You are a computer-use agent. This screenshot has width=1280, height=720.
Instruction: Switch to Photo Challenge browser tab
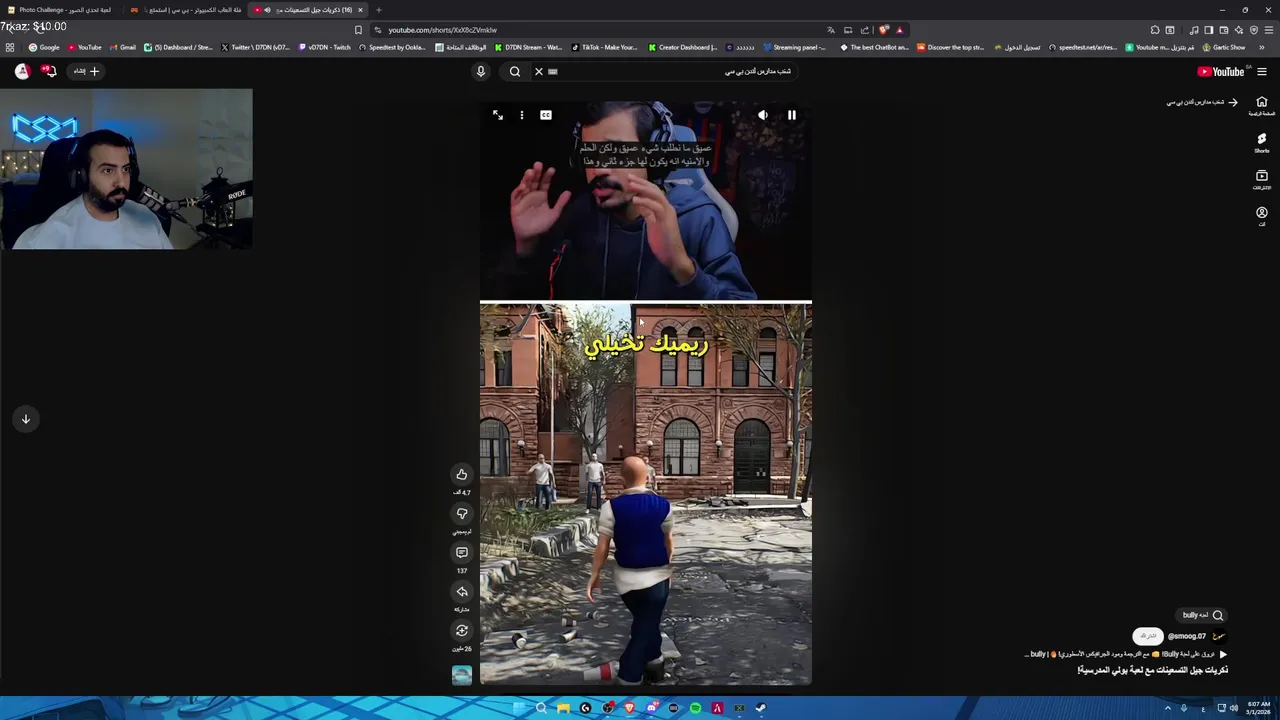[x=60, y=10]
